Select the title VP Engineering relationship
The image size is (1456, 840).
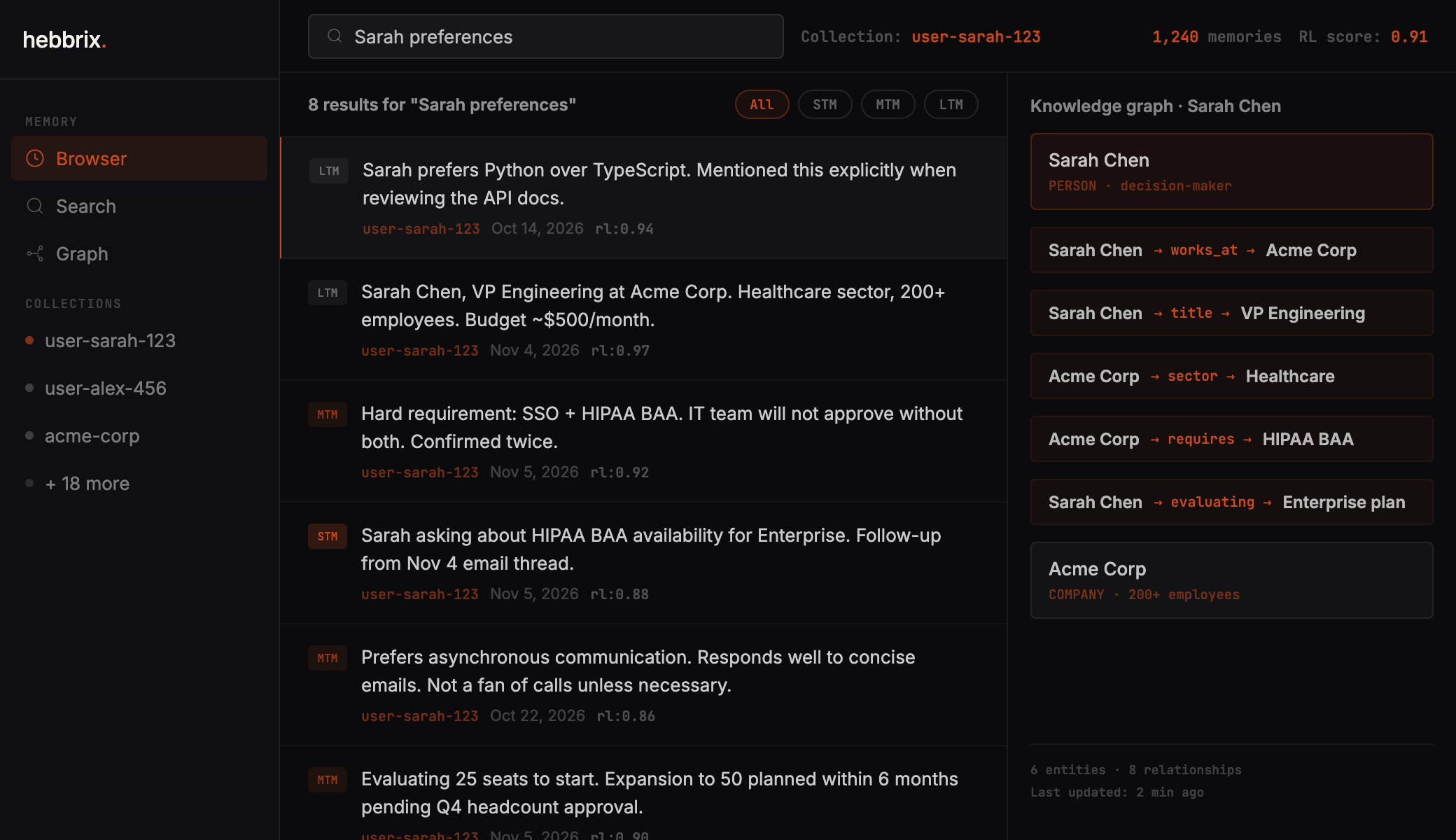coord(1231,313)
